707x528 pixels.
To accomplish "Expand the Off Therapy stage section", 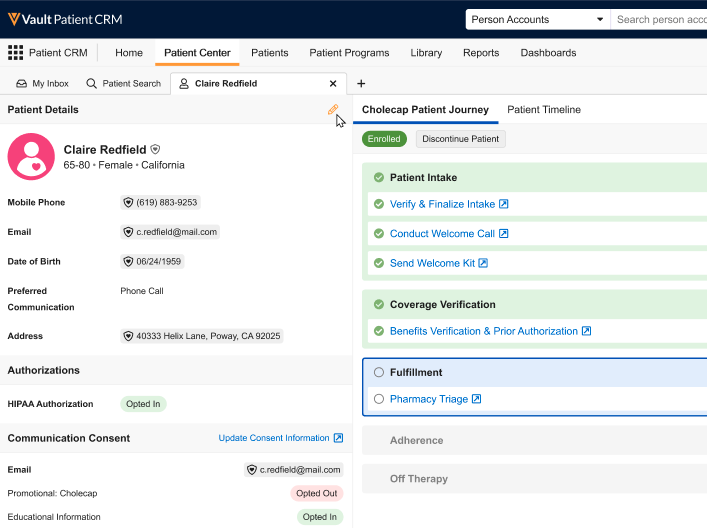I will click(x=418, y=479).
